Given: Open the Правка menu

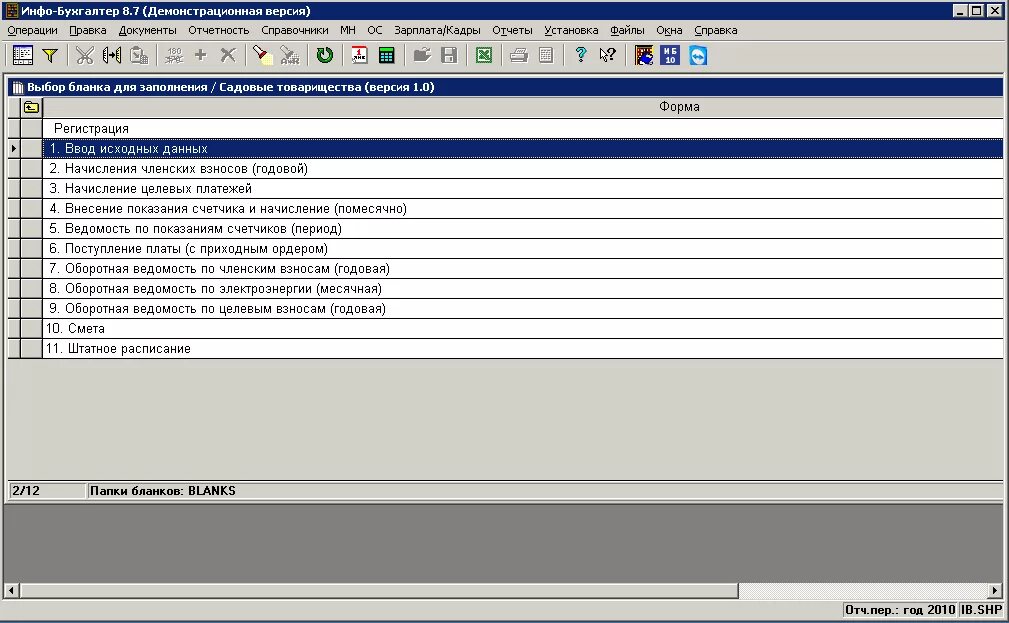Looking at the screenshot, I should [88, 30].
